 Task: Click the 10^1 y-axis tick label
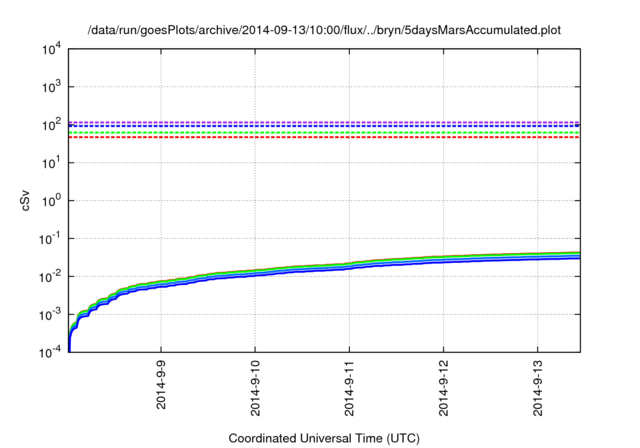pos(52,163)
